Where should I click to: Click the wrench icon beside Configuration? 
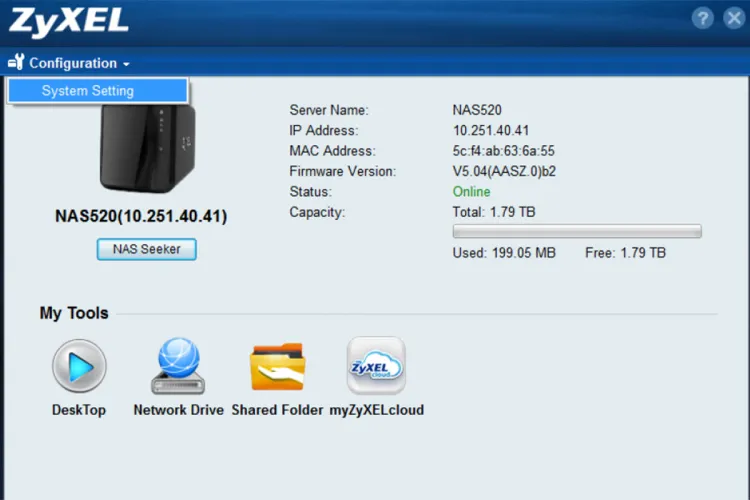16,63
